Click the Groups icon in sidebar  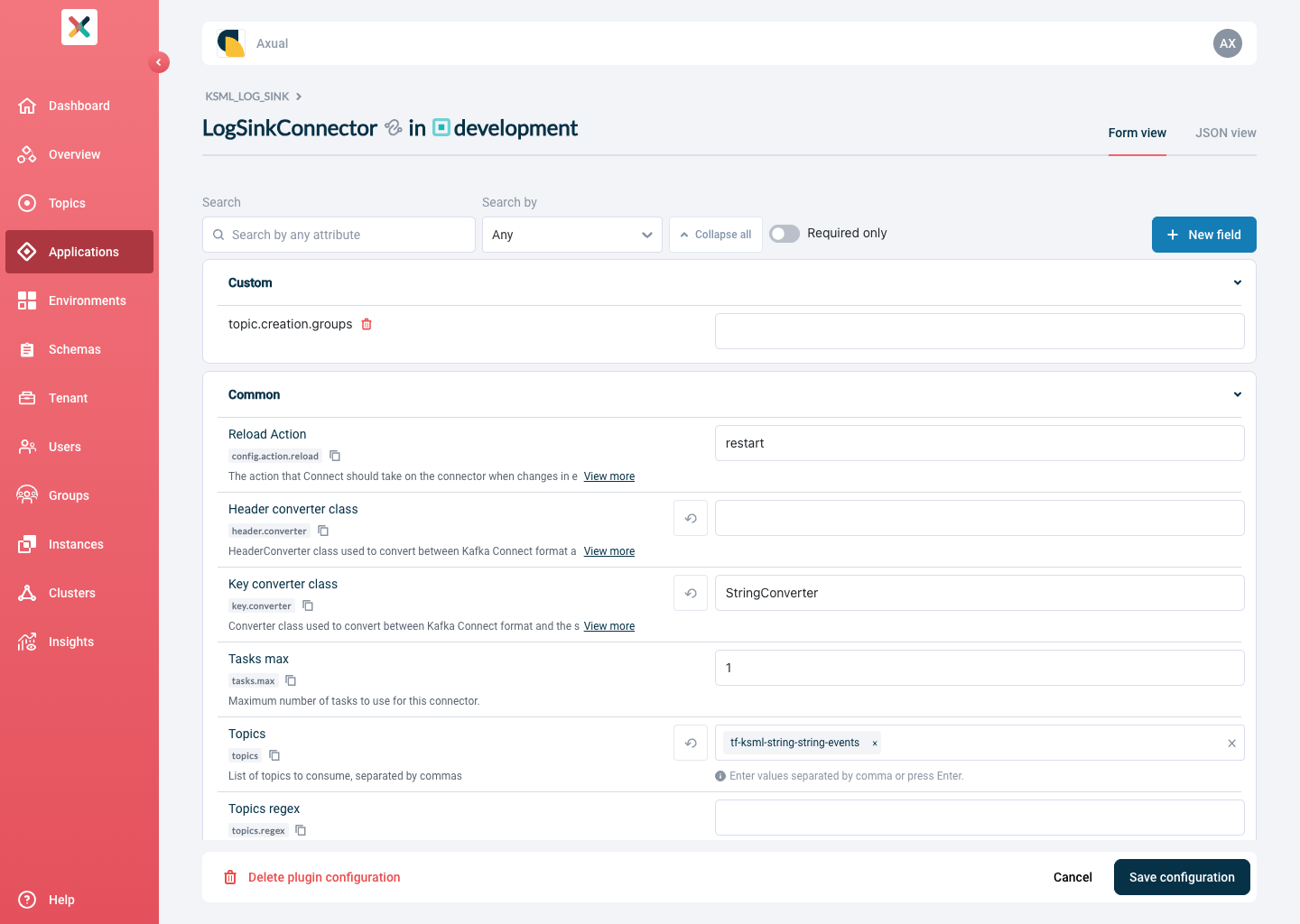click(x=27, y=495)
